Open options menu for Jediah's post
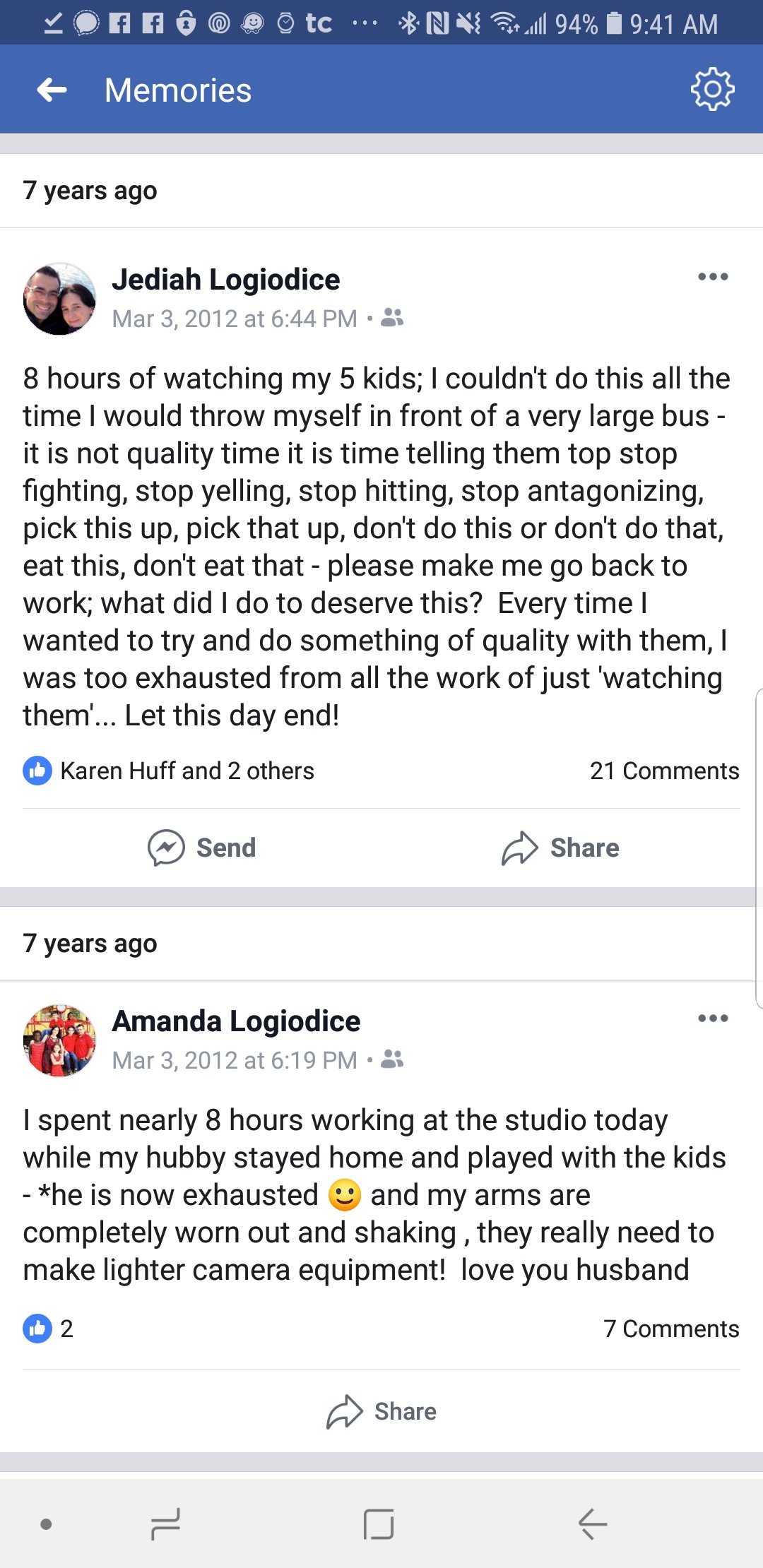Viewport: 763px width, 1568px height. (713, 277)
